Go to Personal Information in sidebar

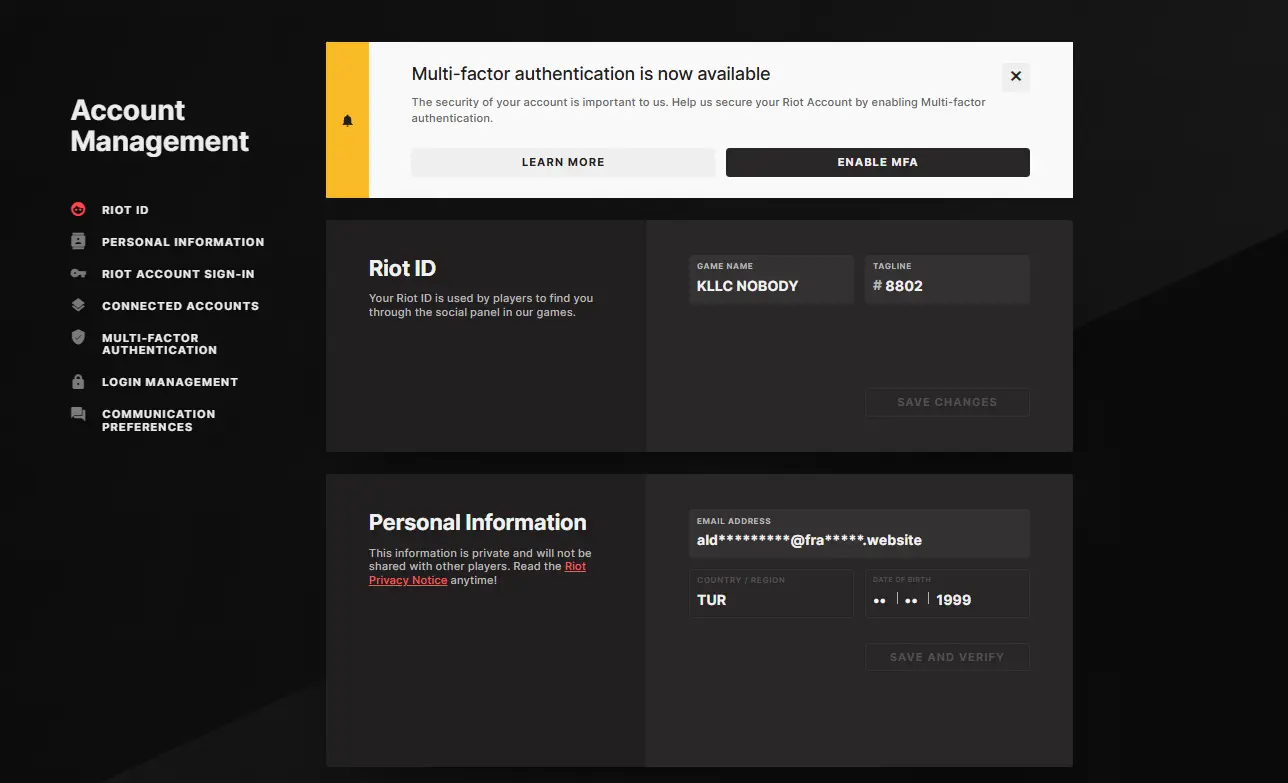coord(183,242)
